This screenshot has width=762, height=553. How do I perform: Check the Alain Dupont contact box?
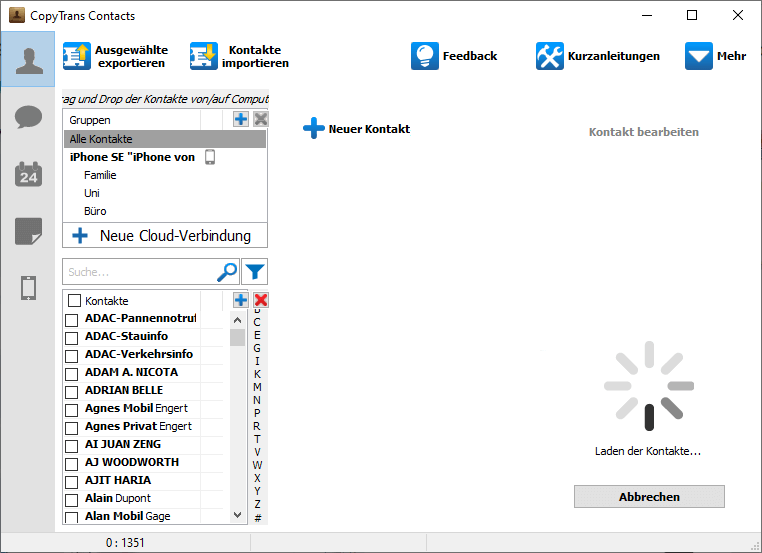71,500
